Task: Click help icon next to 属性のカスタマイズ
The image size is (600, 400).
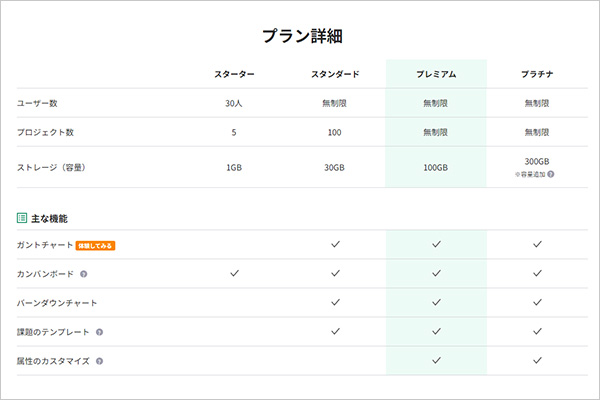Action: (99, 361)
